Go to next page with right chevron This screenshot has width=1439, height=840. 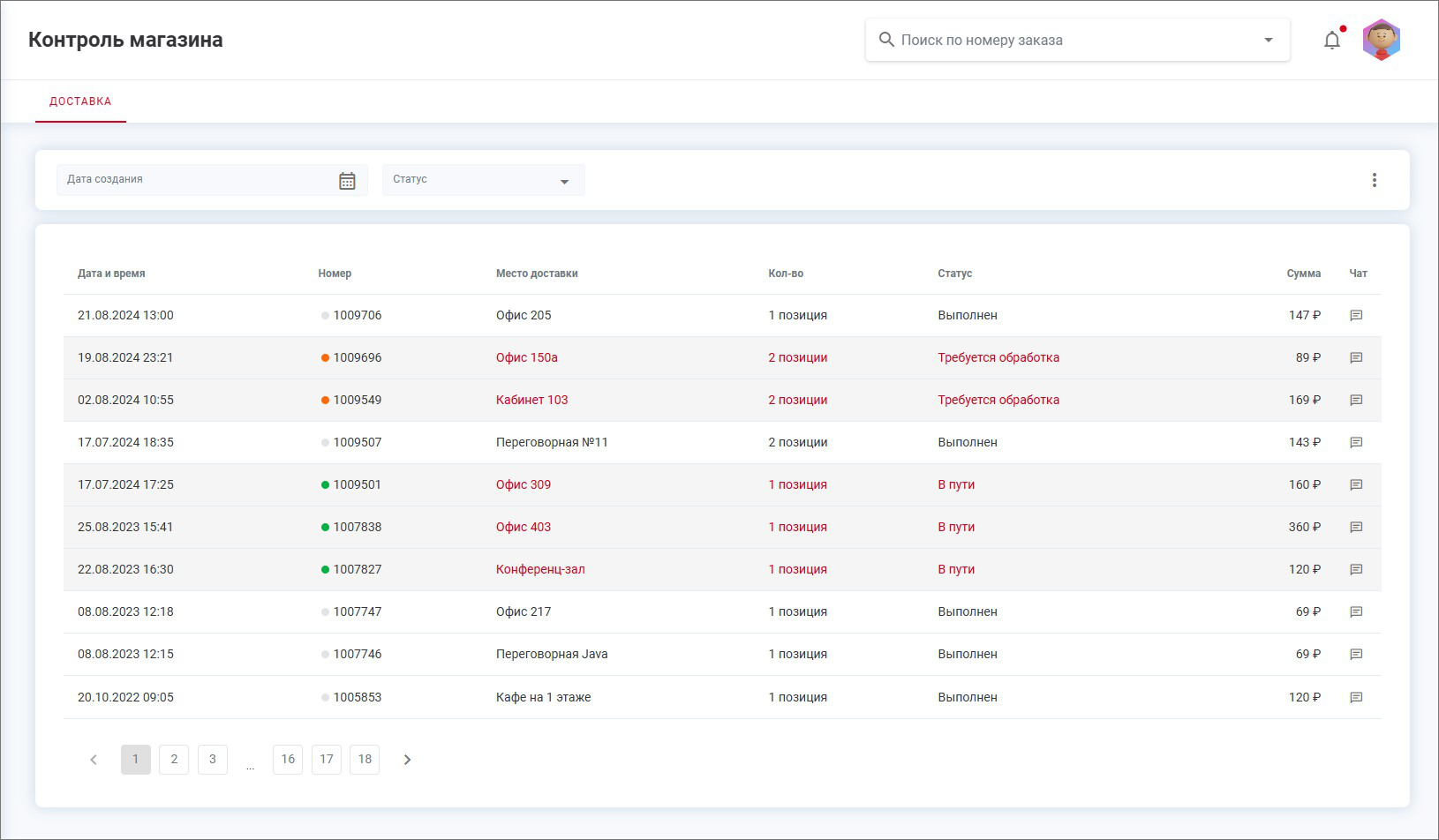pyautogui.click(x=407, y=760)
